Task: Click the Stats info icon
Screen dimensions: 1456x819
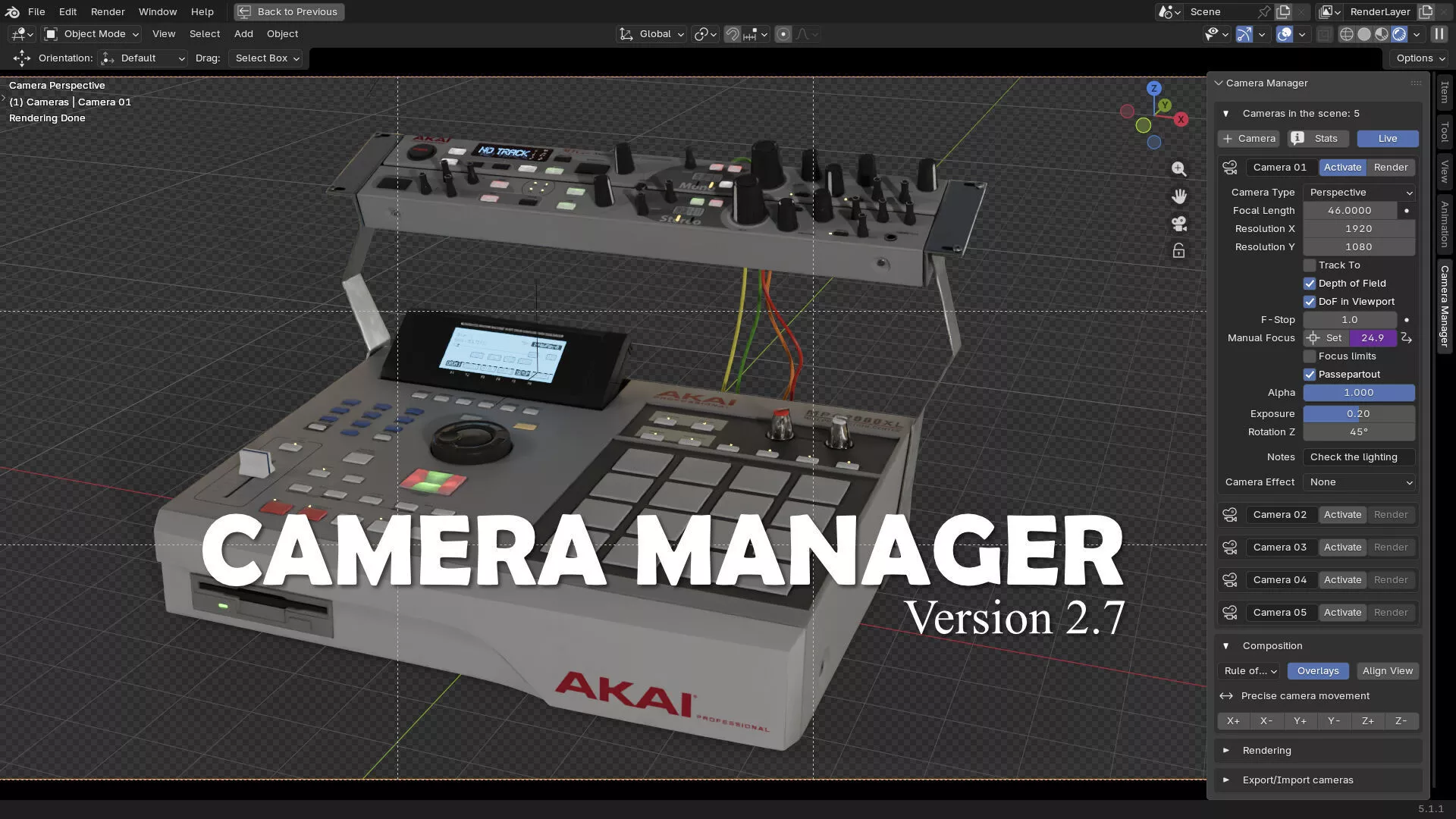Action: [x=1298, y=138]
